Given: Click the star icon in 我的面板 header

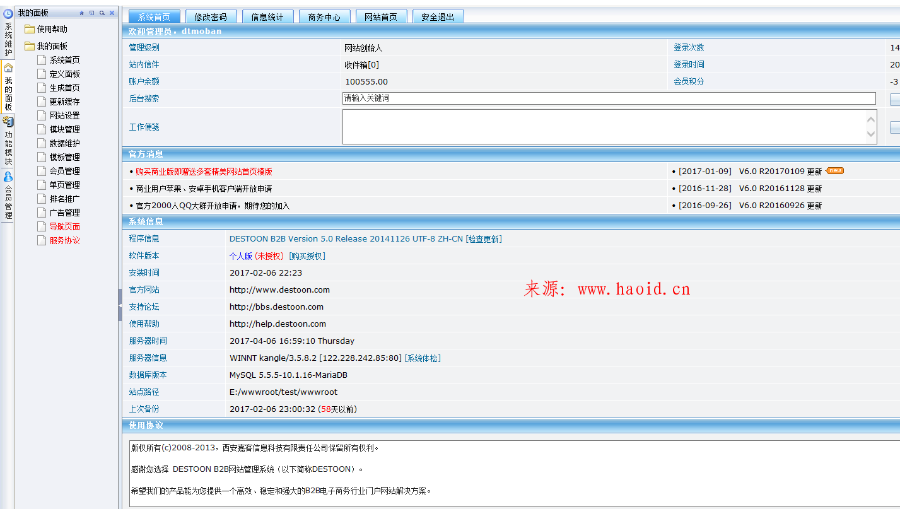Looking at the screenshot, I should pyautogui.click(x=82, y=13).
